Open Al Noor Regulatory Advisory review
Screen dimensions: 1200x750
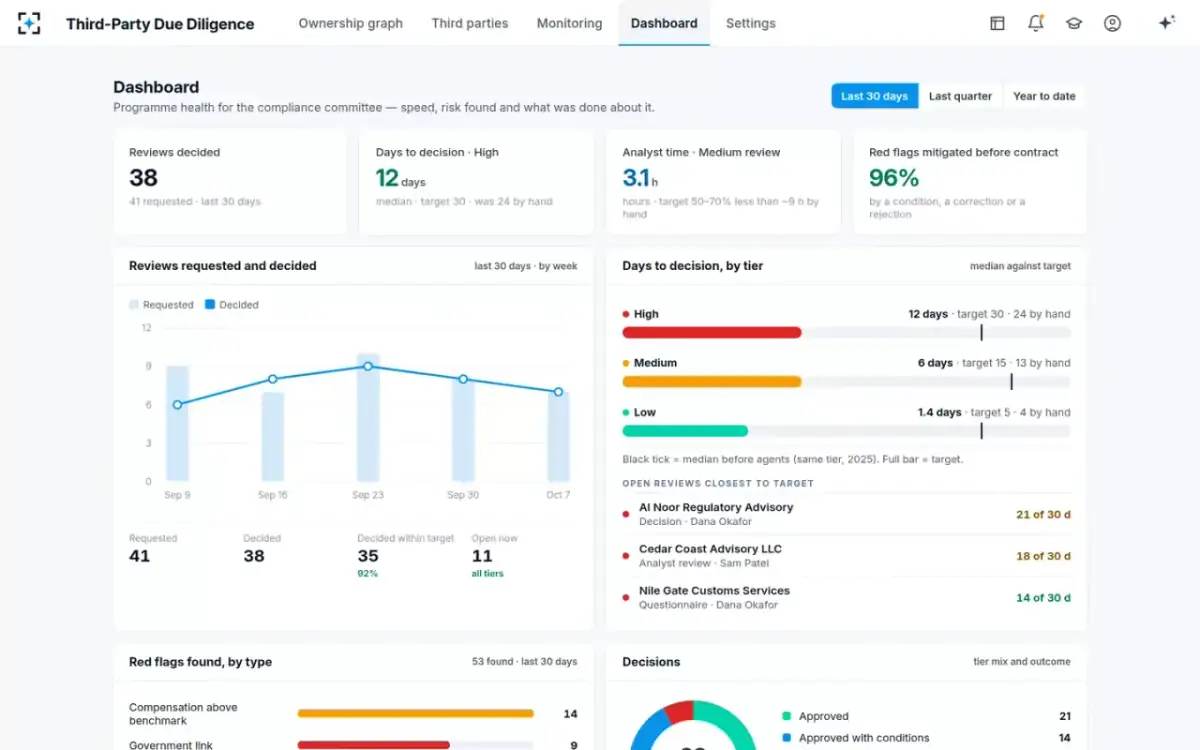(x=846, y=514)
